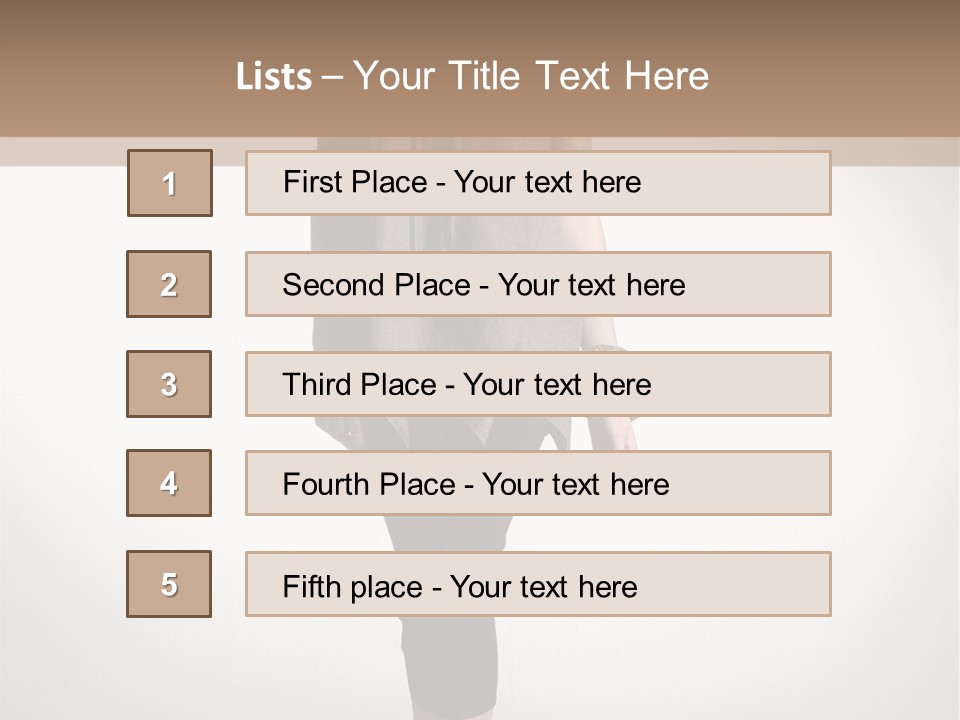Click the 'Third Place - Your text here' field
Screen dimensions: 960x720
click(538, 384)
